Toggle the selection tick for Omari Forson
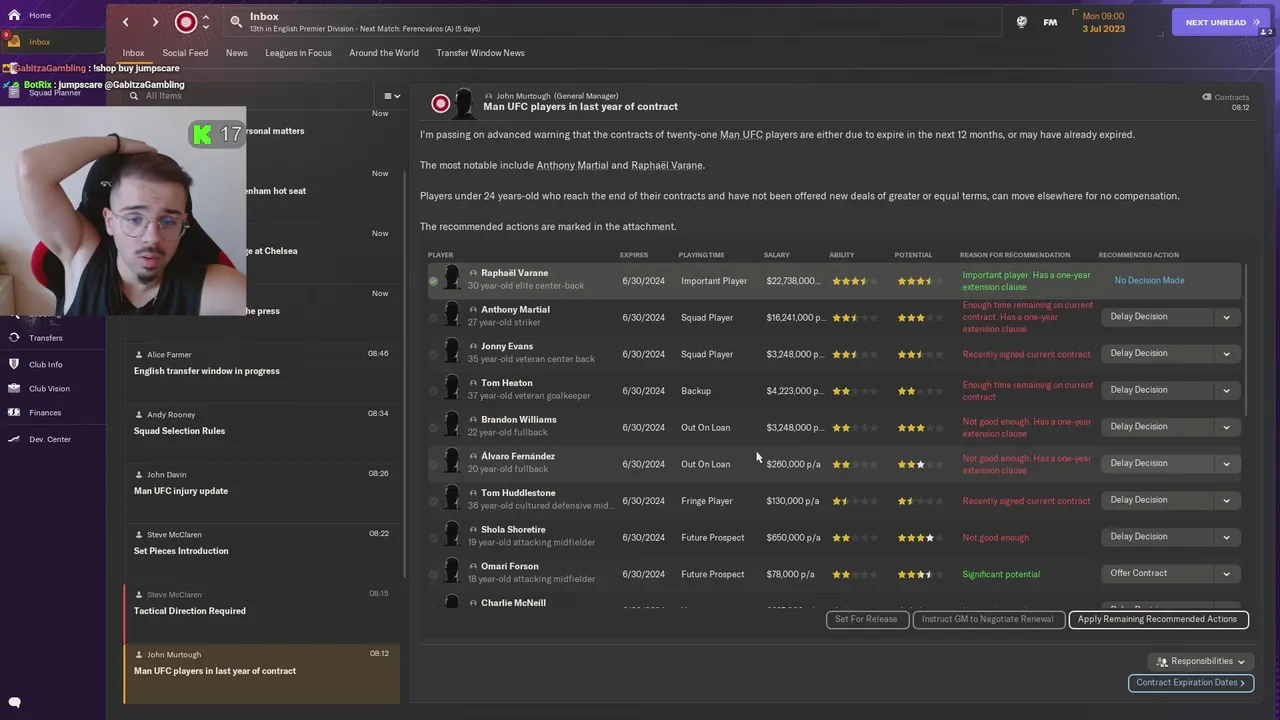This screenshot has height=720, width=1280. point(433,574)
